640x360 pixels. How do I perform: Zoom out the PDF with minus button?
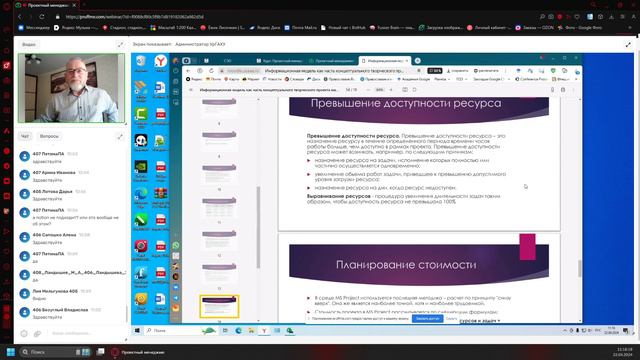(369, 90)
